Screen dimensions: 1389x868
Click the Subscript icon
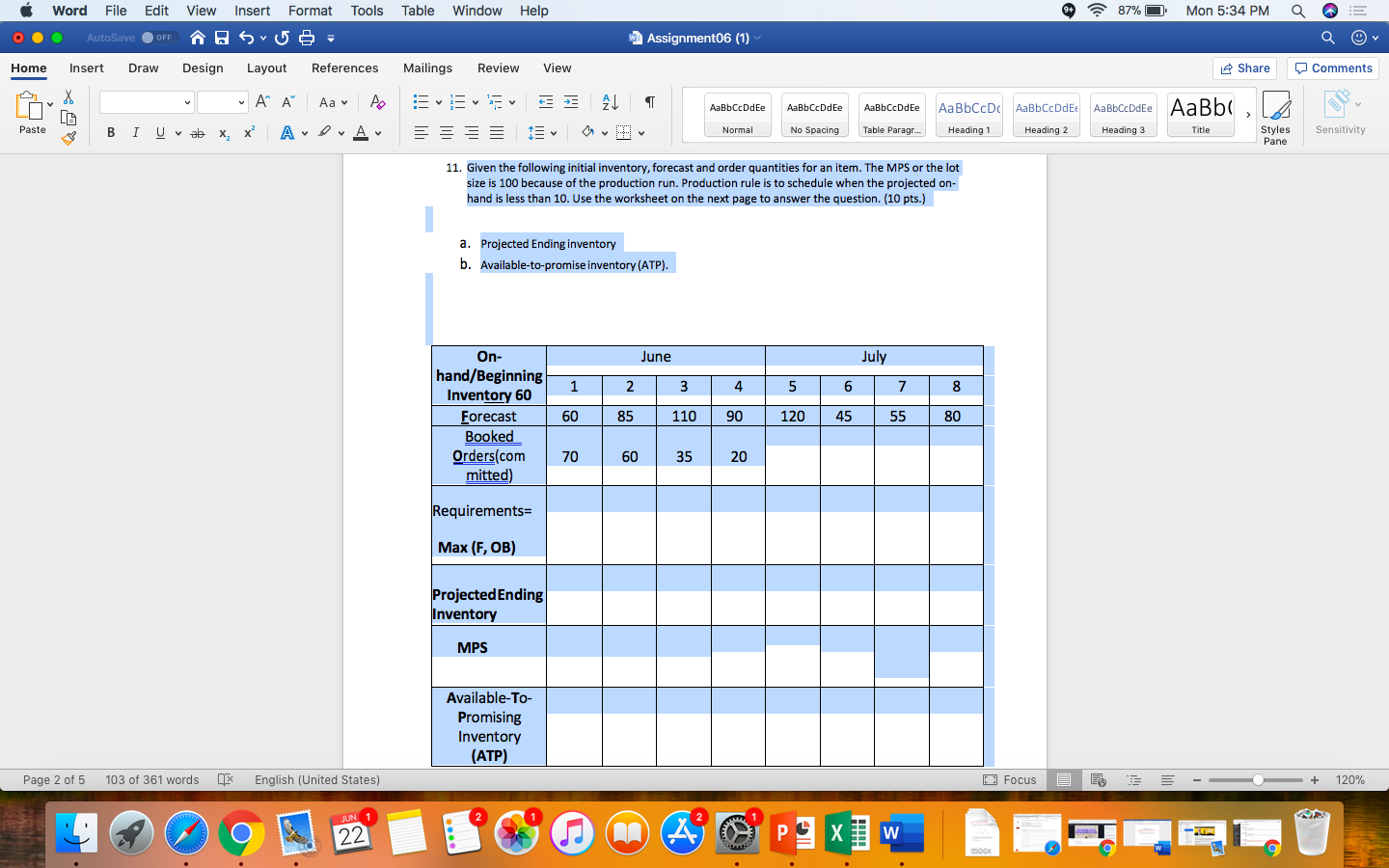click(x=223, y=135)
